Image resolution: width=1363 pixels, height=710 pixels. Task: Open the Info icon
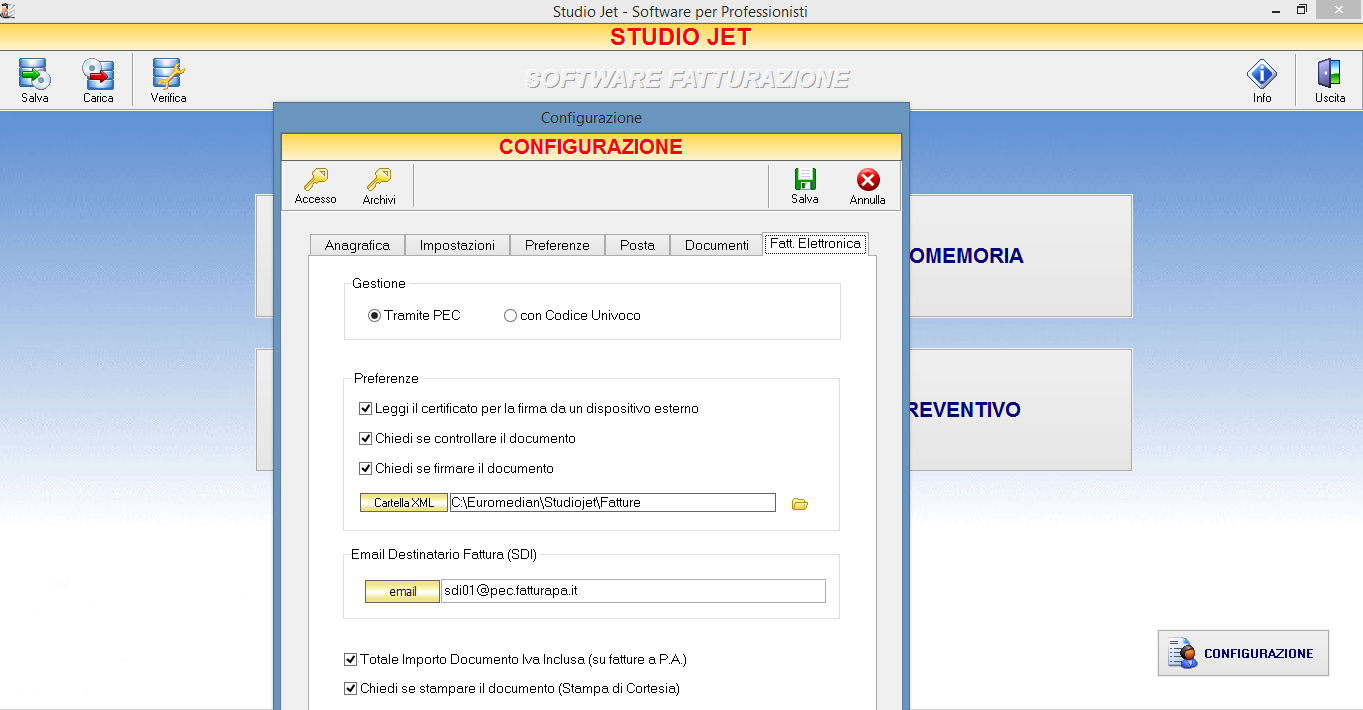[1262, 75]
